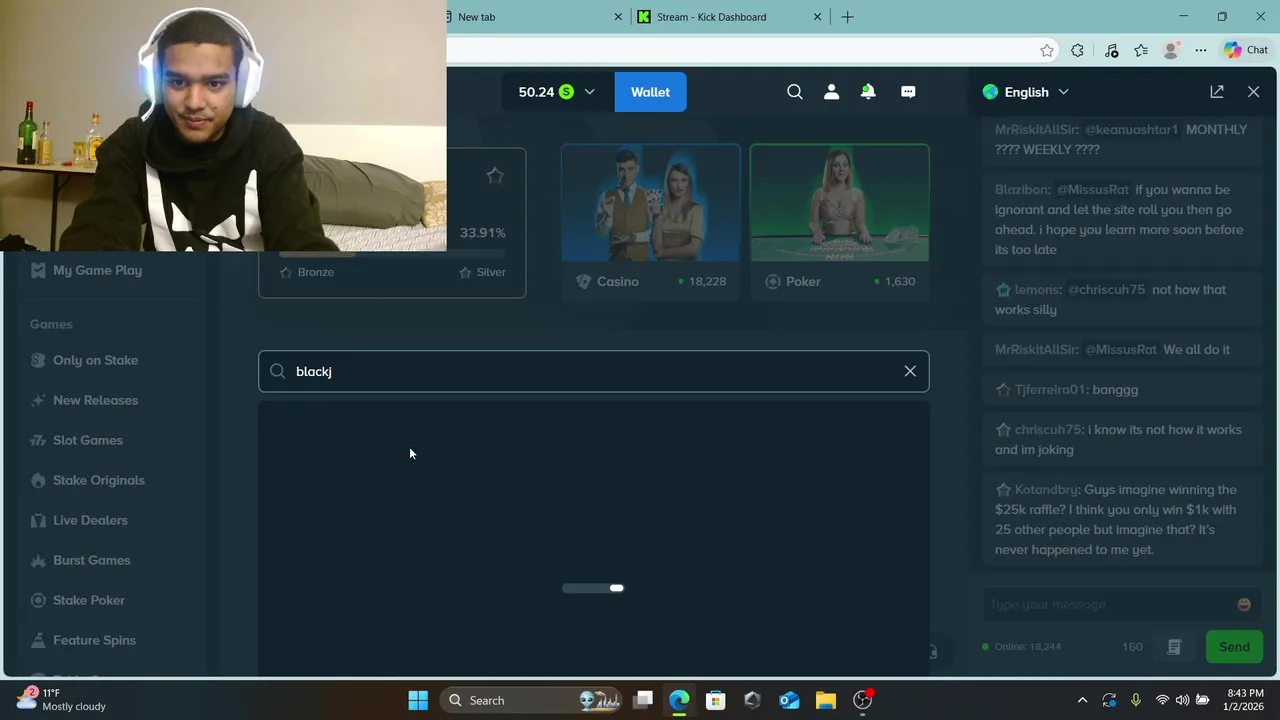Open the Wallet button

[x=650, y=92]
